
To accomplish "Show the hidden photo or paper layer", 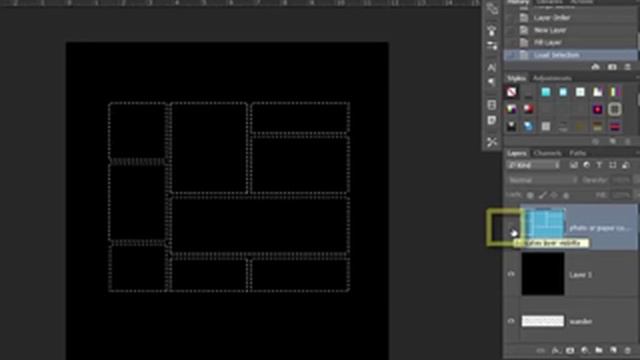I will 511,228.
